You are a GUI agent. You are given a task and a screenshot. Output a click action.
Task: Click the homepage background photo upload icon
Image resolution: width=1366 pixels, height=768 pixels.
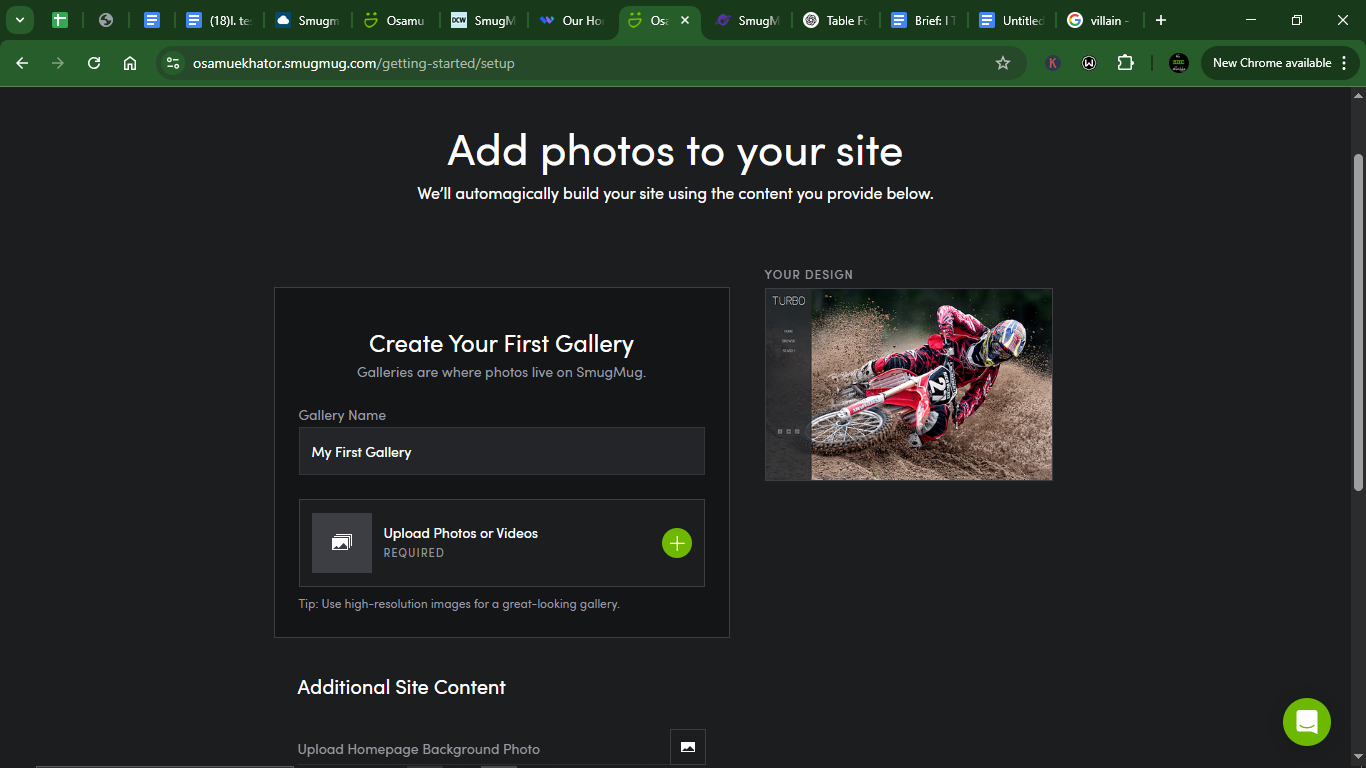coord(688,747)
